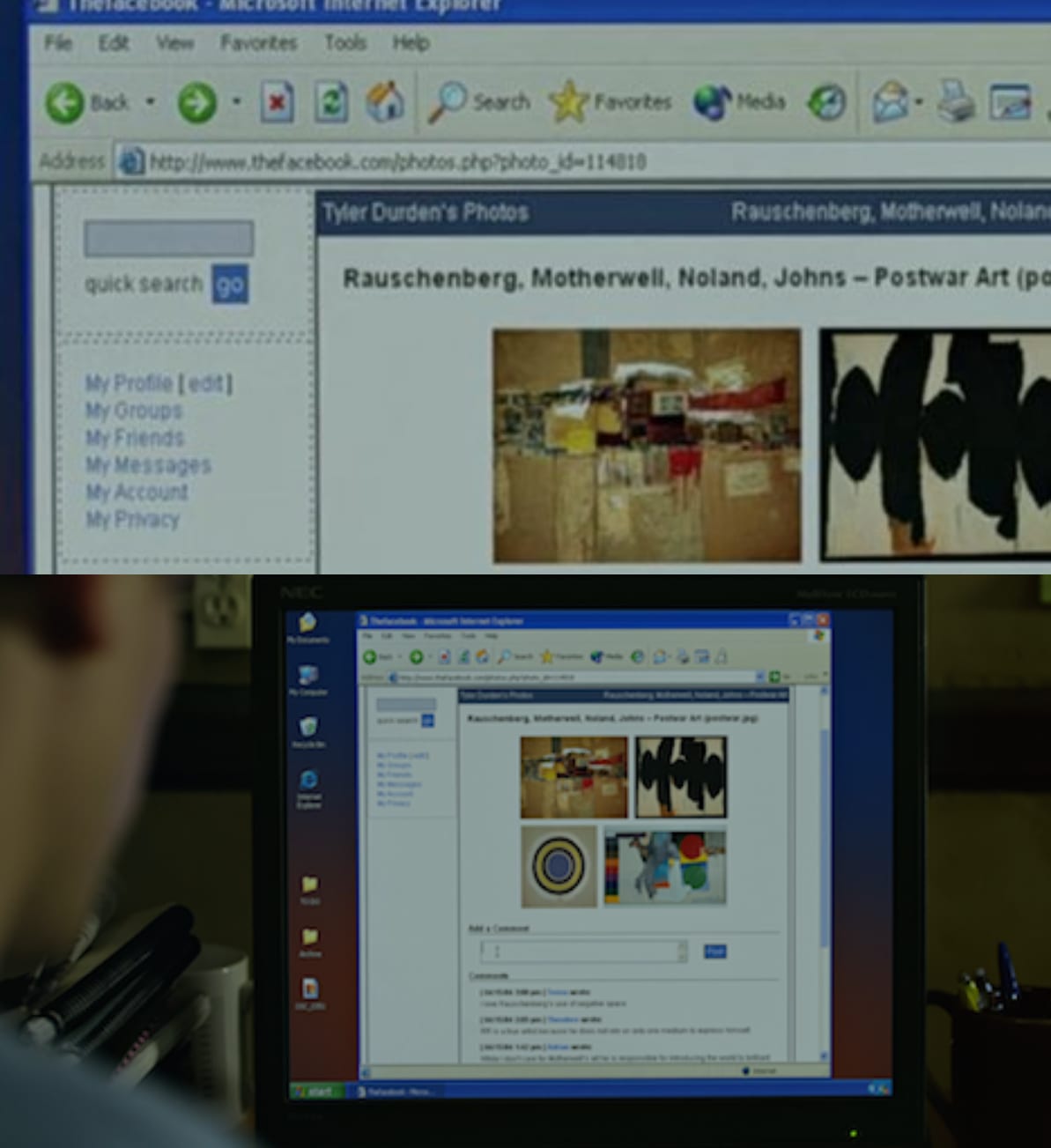This screenshot has height=1148, width=1051.
Task: Open My Messages link in close-up sidebar
Action: [148, 465]
